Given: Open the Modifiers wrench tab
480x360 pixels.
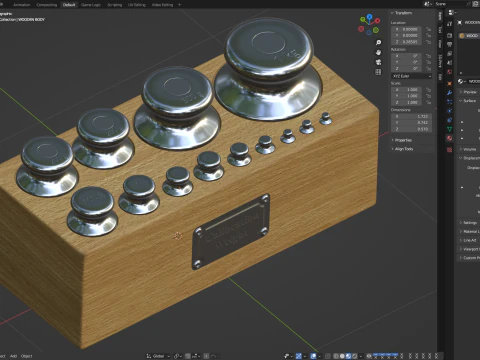Looking at the screenshot, I should 450,93.
